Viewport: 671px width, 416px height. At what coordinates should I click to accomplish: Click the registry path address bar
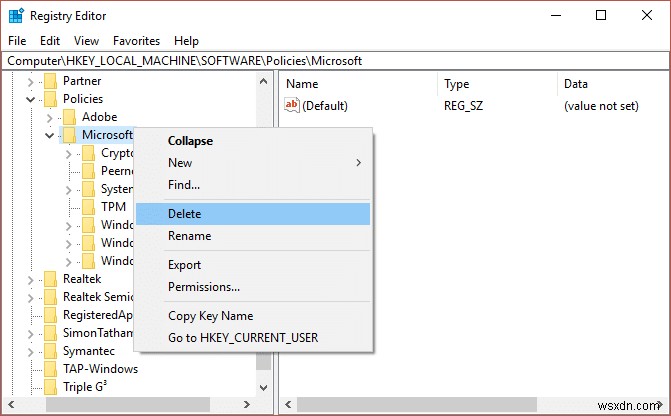coord(335,61)
